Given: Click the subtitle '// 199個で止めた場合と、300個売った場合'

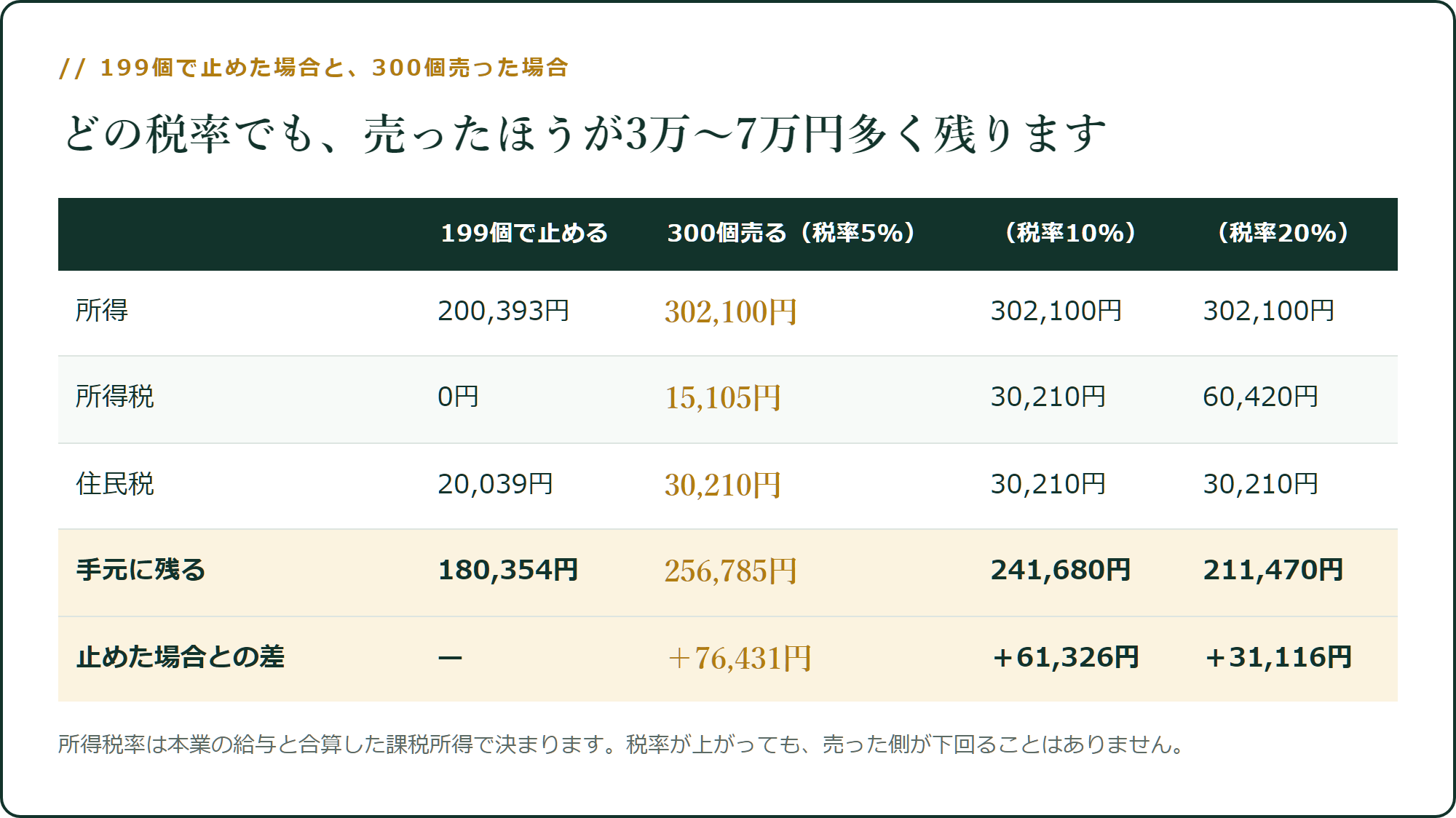Looking at the screenshot, I should (x=314, y=68).
